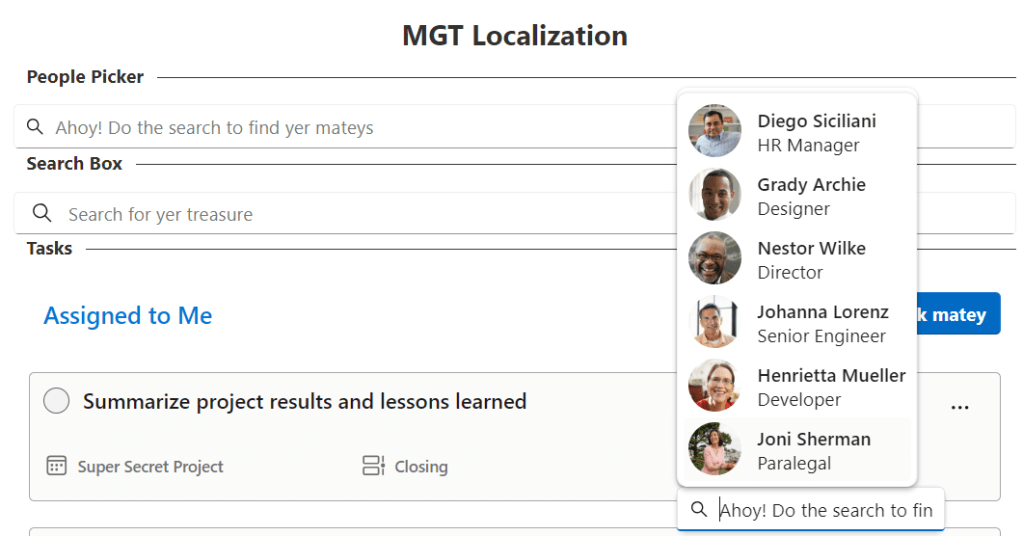Select Johanna Lorenz, Senior Engineer
This screenshot has height=536, width=1023.
click(x=821, y=323)
